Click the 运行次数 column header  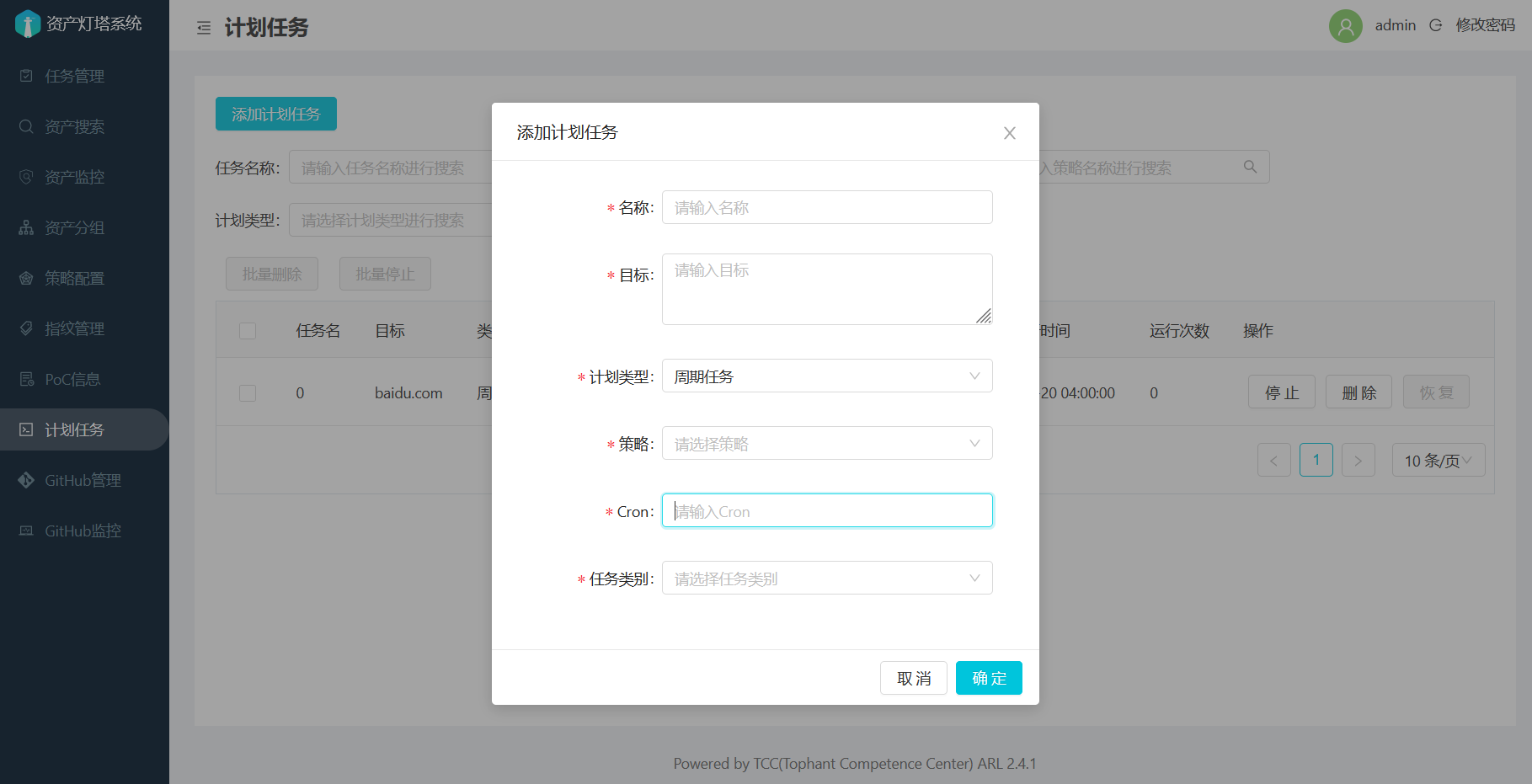point(1179,331)
